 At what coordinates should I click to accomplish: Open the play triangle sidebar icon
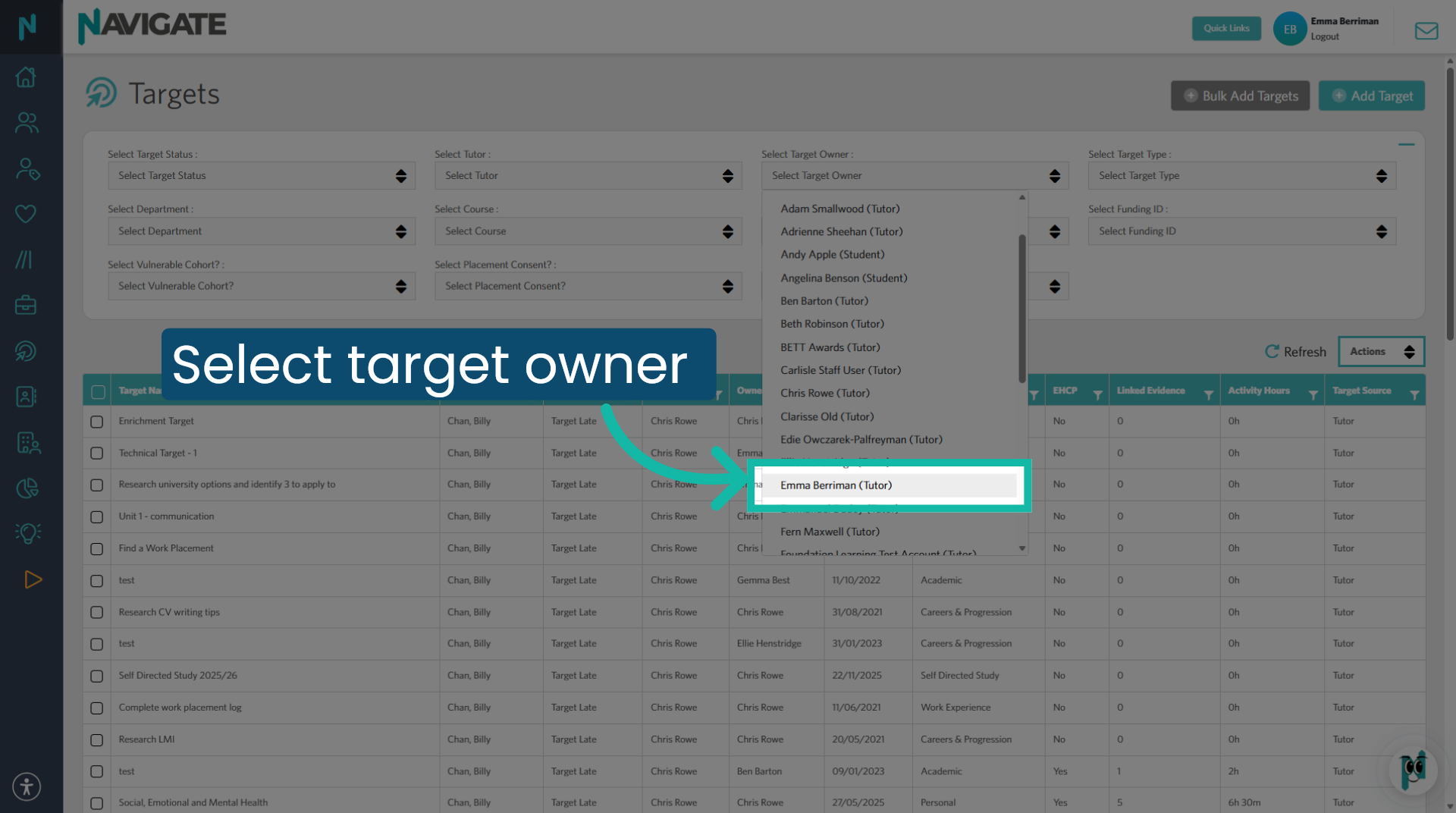click(x=33, y=579)
